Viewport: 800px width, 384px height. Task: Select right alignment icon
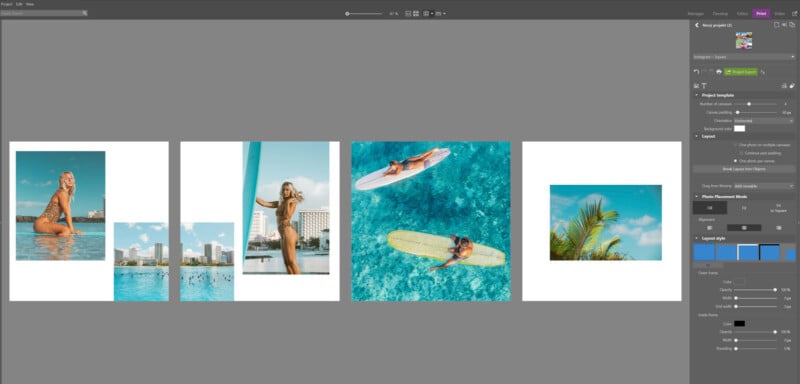click(x=778, y=228)
